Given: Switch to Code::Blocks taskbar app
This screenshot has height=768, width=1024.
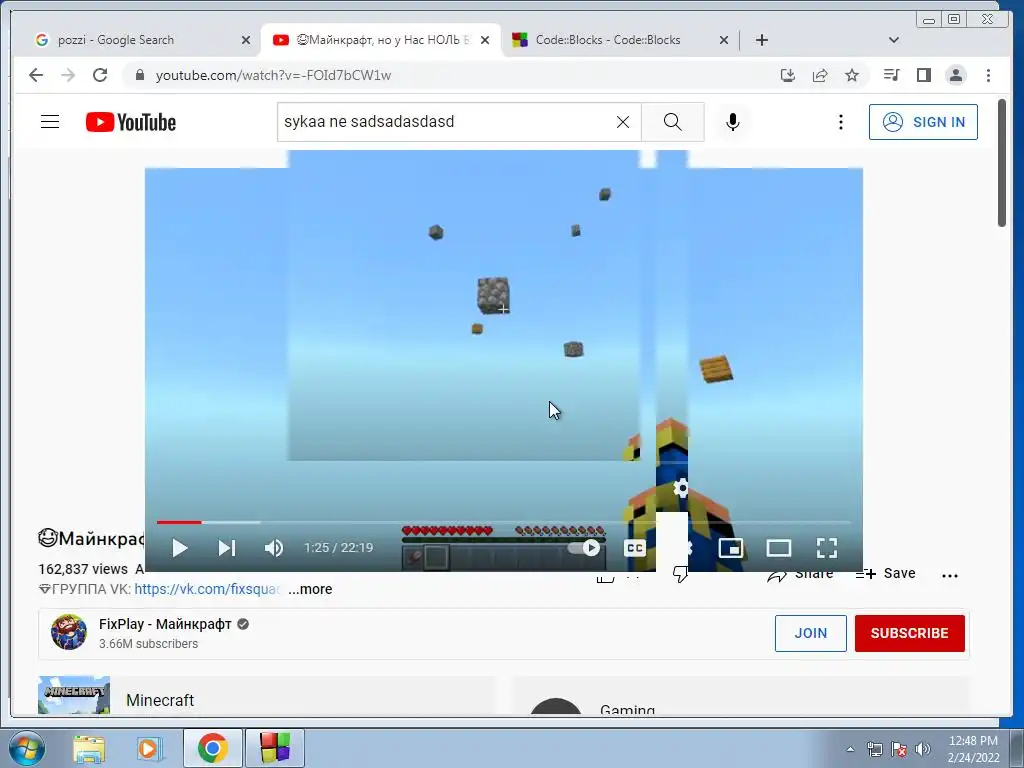Looking at the screenshot, I should point(275,748).
